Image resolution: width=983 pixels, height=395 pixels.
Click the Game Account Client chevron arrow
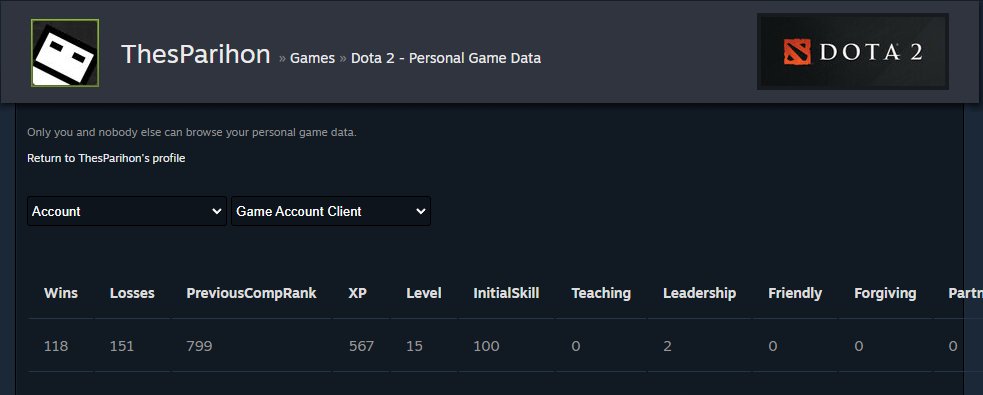421,212
